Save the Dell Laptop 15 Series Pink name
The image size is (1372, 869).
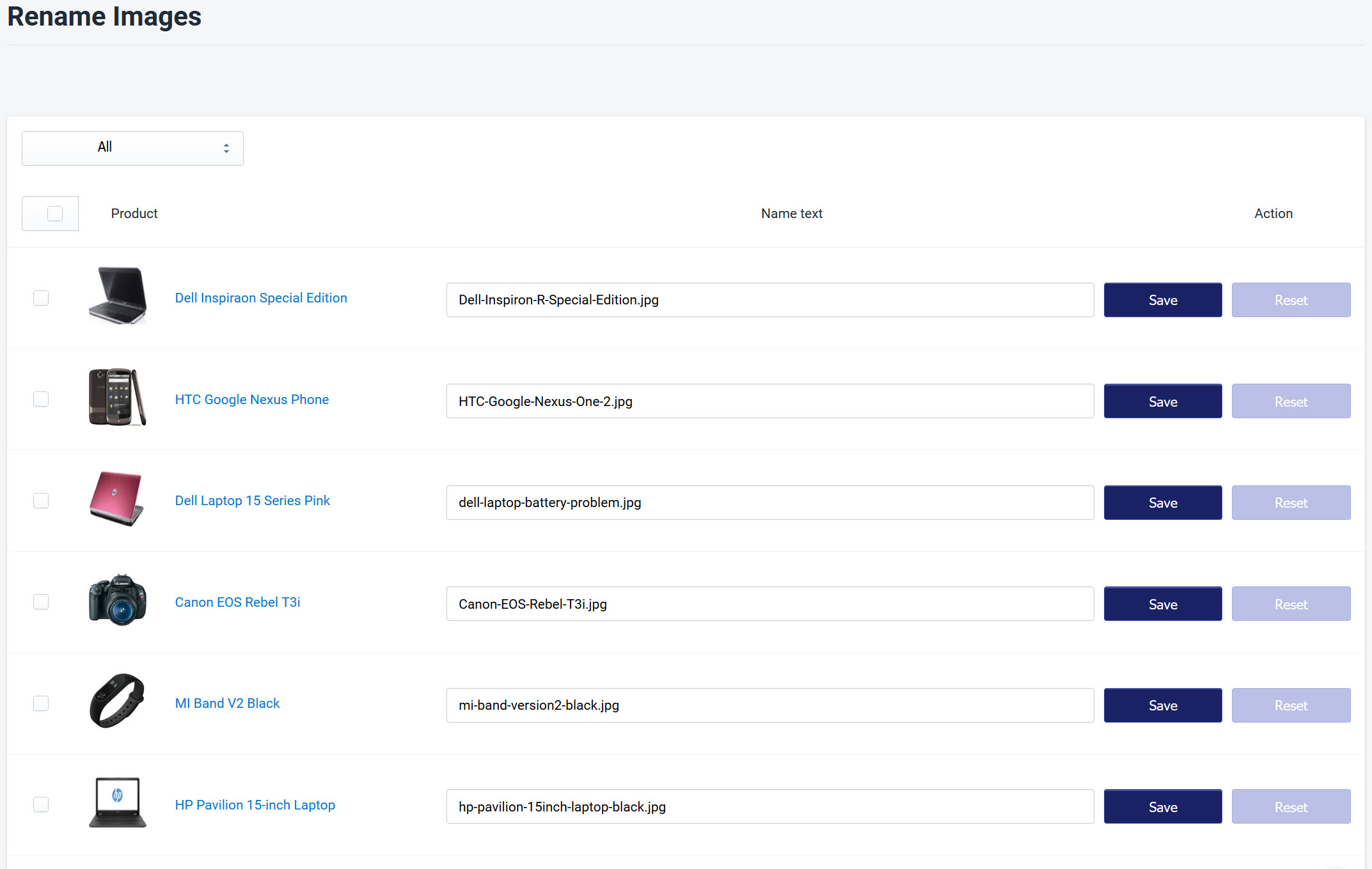coord(1163,503)
